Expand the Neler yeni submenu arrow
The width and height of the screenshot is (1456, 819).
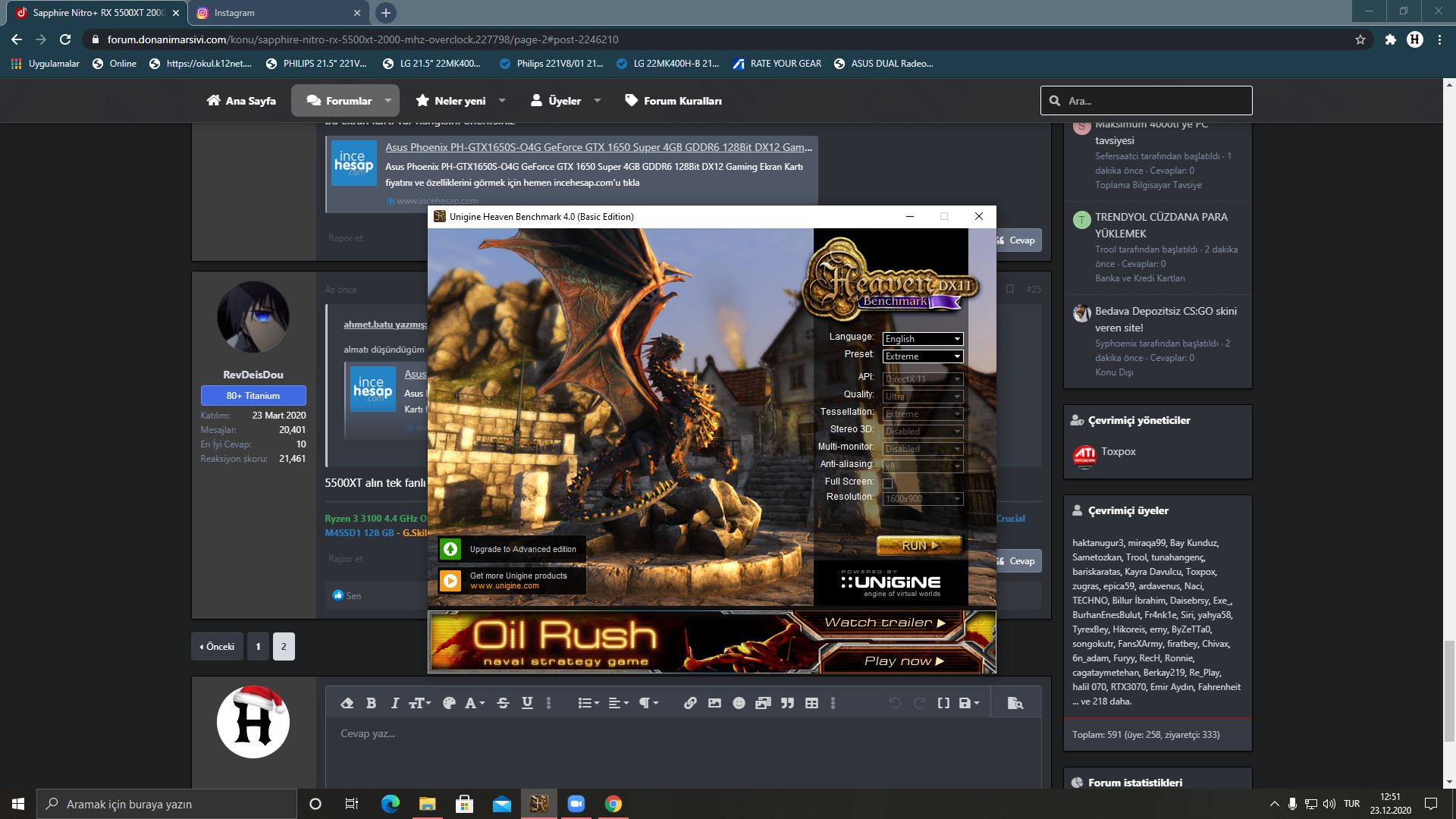(502, 101)
